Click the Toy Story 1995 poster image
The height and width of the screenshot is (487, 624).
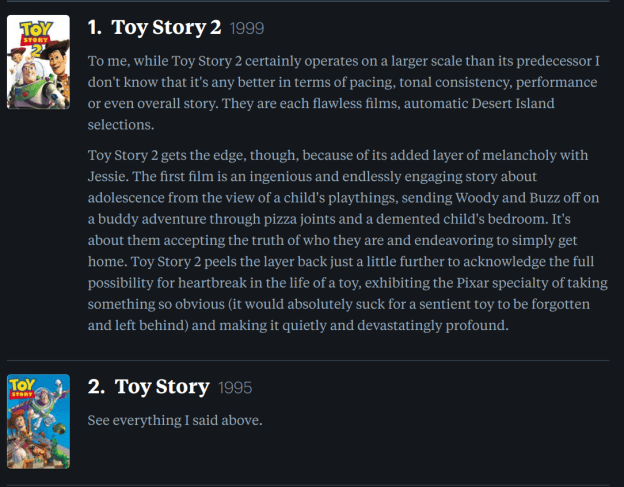click(x=38, y=421)
